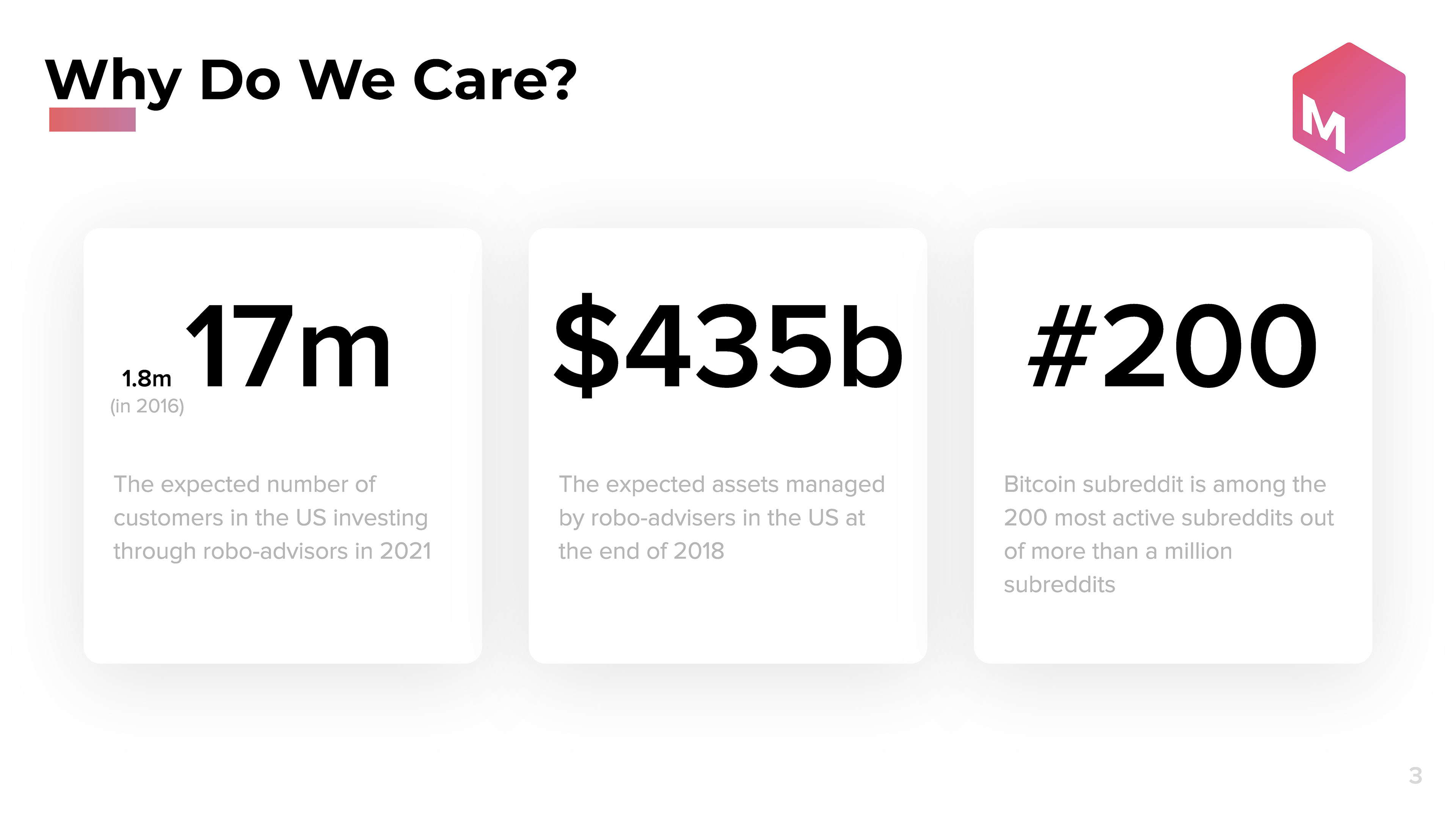Click slide page number 3
The image size is (1456, 819).
(1415, 775)
